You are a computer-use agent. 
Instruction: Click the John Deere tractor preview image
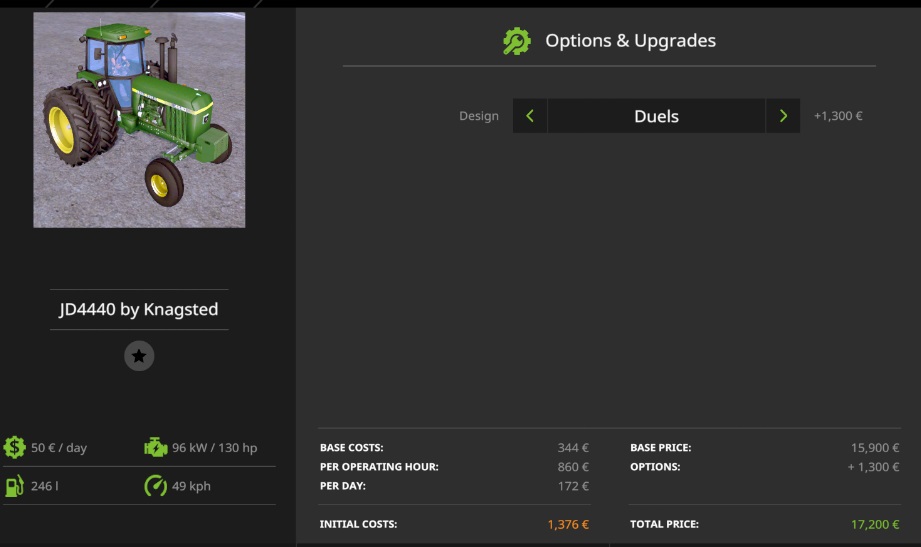pyautogui.click(x=139, y=120)
